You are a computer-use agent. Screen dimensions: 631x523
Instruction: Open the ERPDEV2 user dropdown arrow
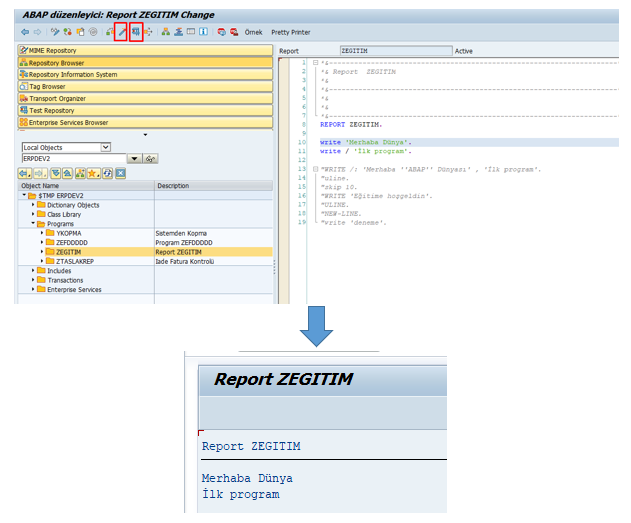point(136,158)
